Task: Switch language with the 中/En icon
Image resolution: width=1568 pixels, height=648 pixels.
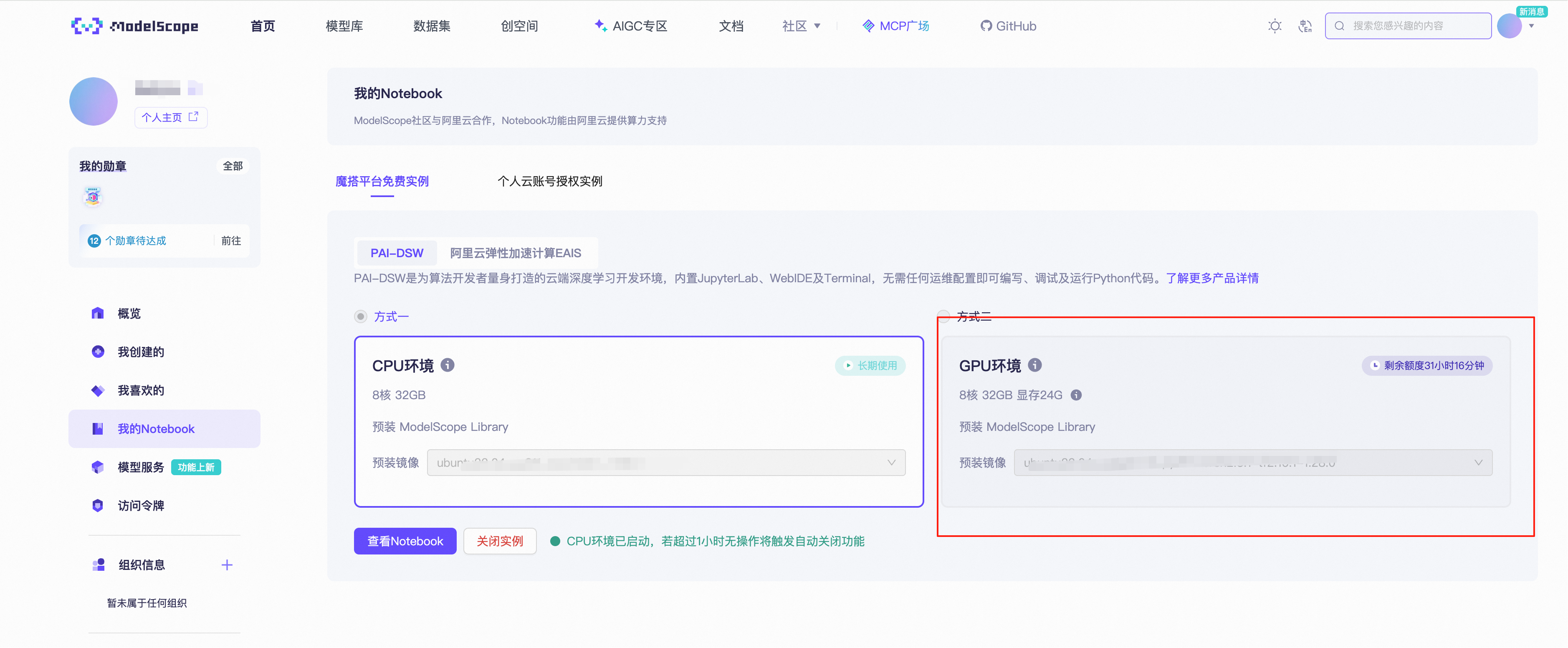Action: click(1305, 25)
